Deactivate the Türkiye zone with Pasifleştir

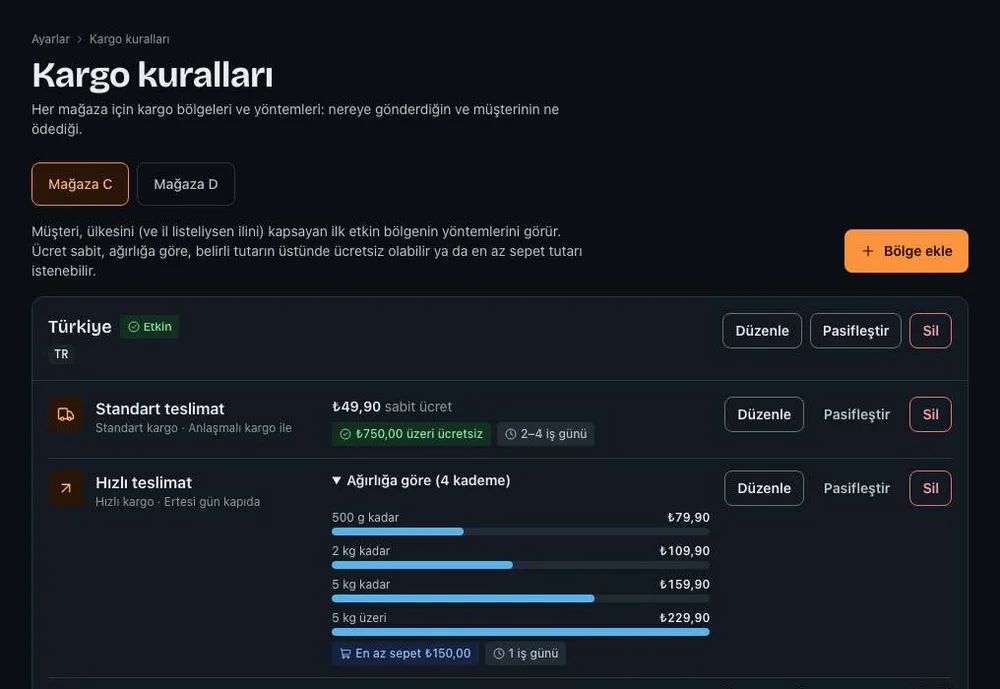[x=855, y=331]
